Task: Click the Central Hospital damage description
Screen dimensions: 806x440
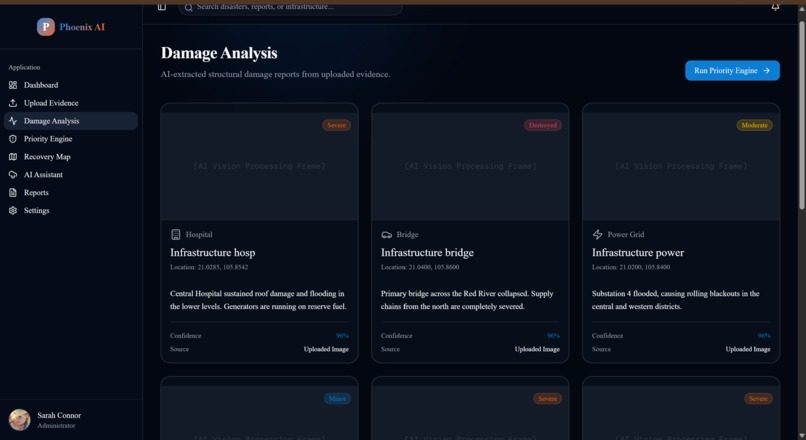Action: pos(258,300)
